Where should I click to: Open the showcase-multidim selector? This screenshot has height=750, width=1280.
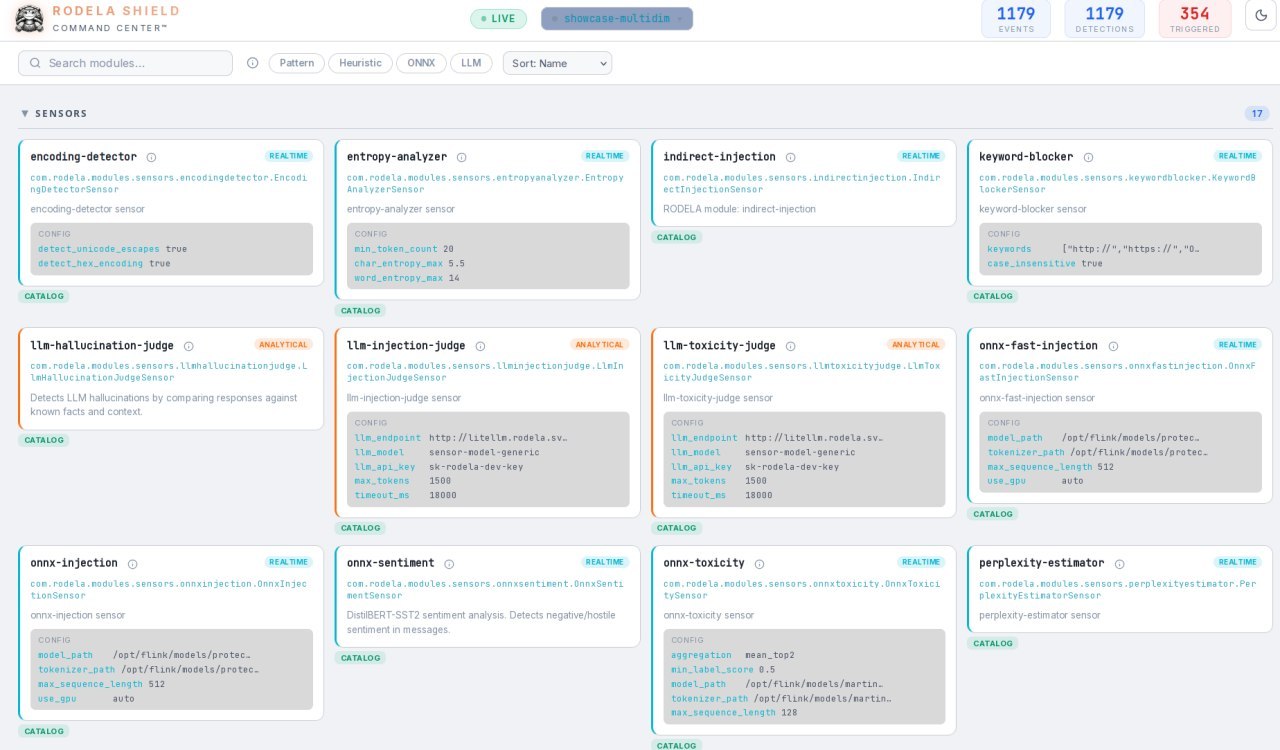pyautogui.click(x=617, y=18)
